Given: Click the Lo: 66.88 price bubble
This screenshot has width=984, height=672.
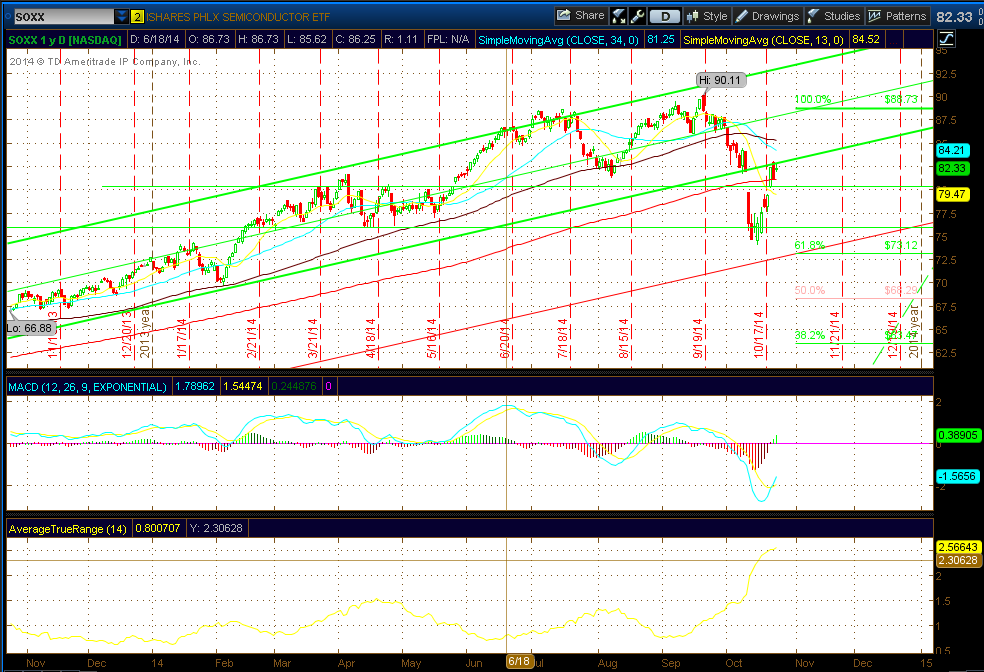Looking at the screenshot, I should [30, 328].
